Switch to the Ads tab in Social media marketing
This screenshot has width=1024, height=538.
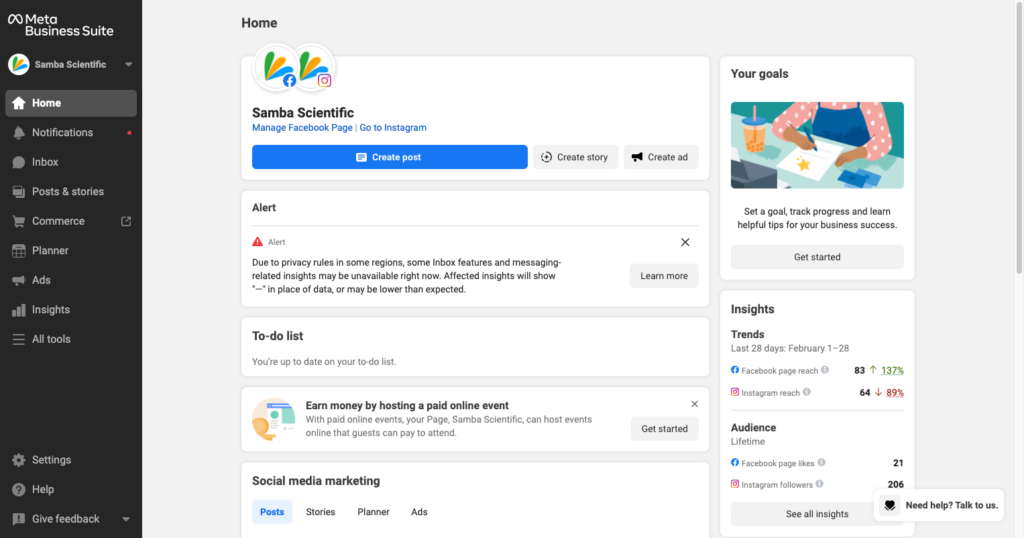click(419, 512)
